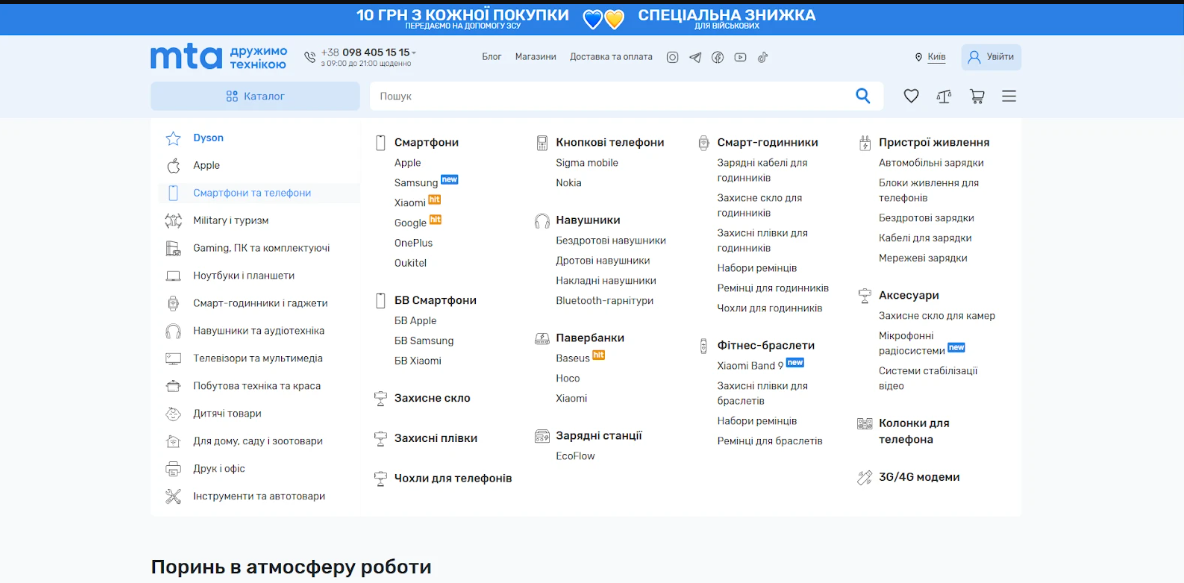Viewport: 1184px width, 583px height.
Task: Click the location pin icon by Київ
Action: click(918, 57)
